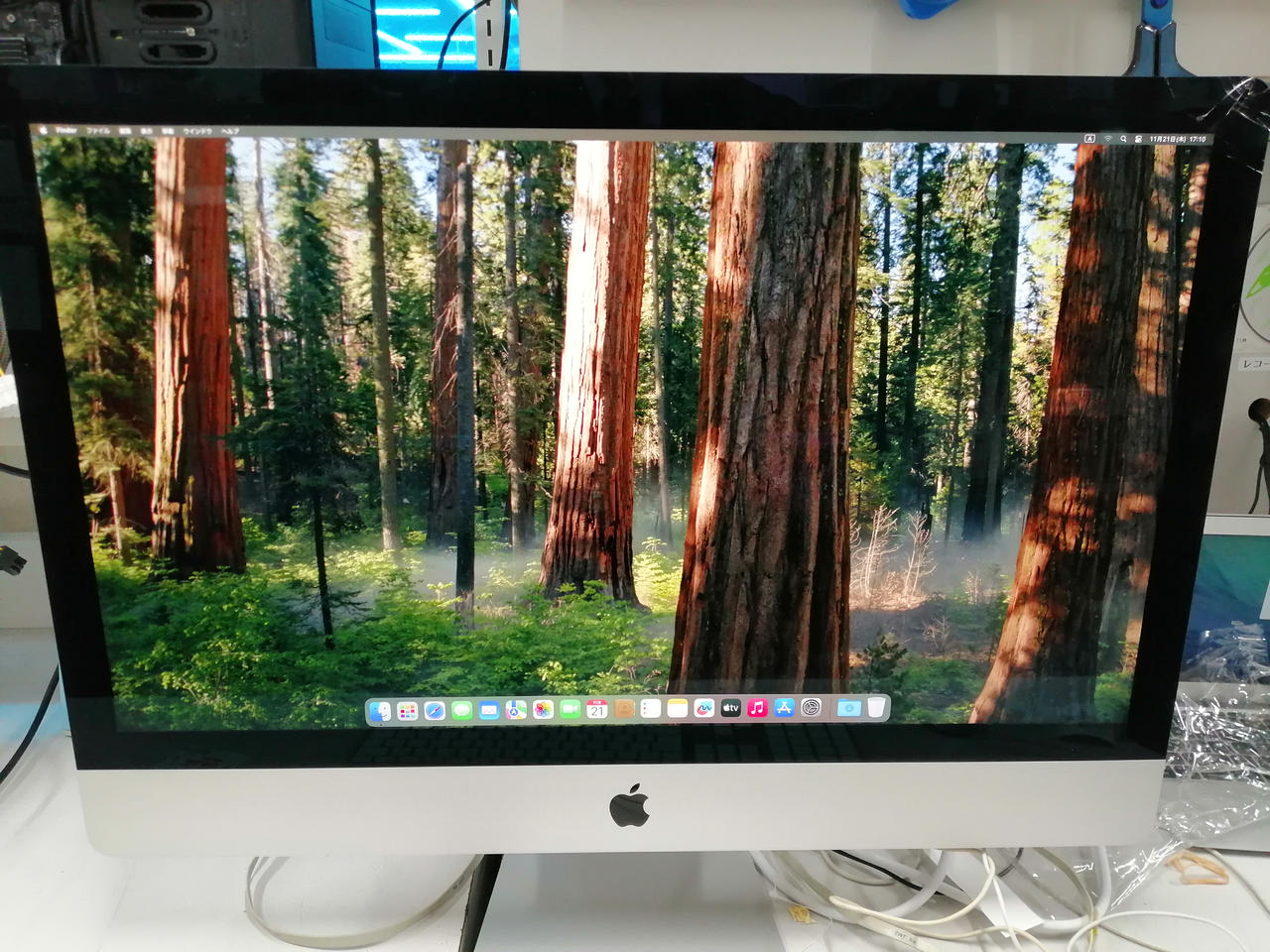The image size is (1270, 952).
Task: Click the date and time display
Action: [1178, 139]
